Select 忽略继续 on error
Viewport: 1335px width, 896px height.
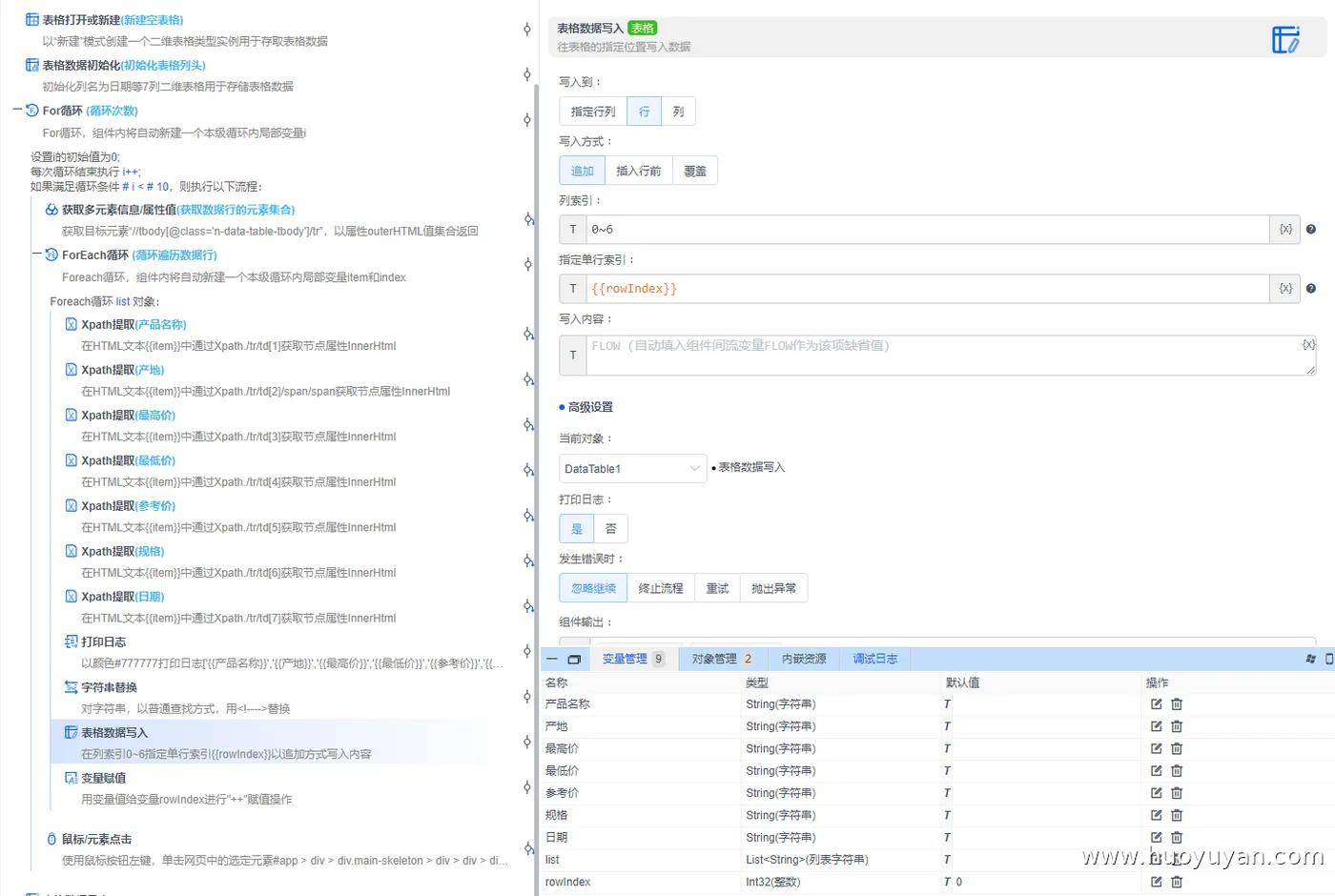click(593, 588)
